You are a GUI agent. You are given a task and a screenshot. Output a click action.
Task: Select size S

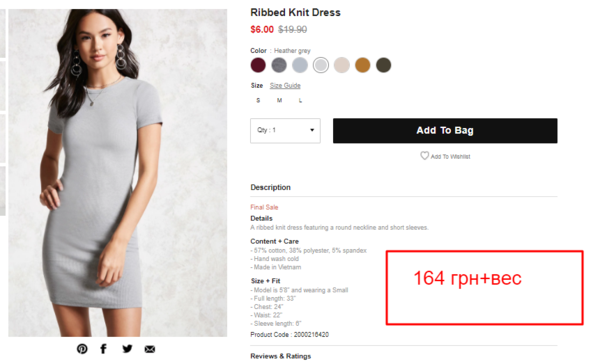point(258,100)
